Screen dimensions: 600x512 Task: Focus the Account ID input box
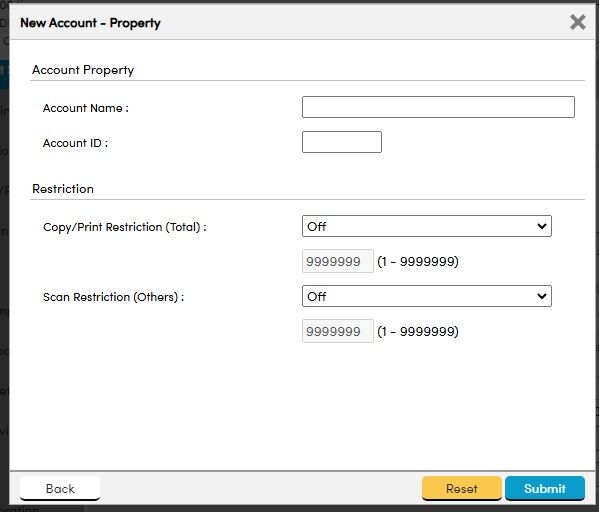[x=342, y=142]
